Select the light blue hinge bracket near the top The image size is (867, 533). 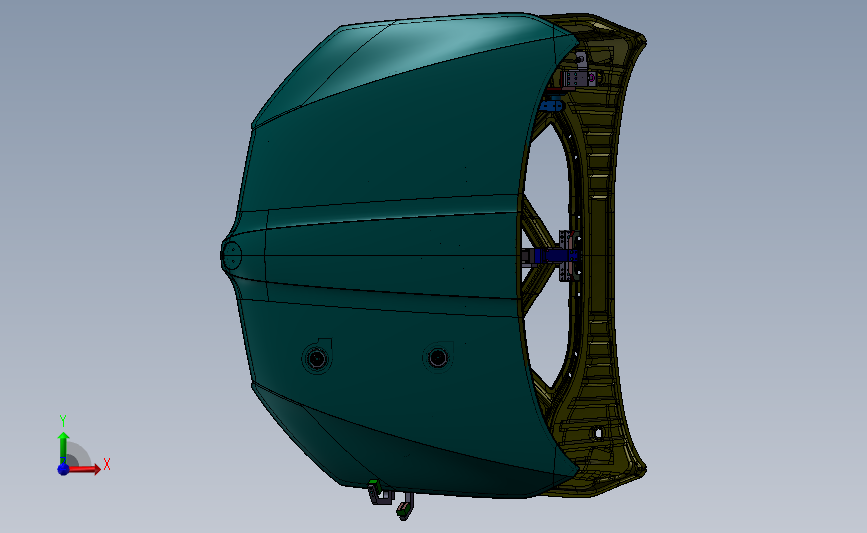pyautogui.click(x=552, y=104)
